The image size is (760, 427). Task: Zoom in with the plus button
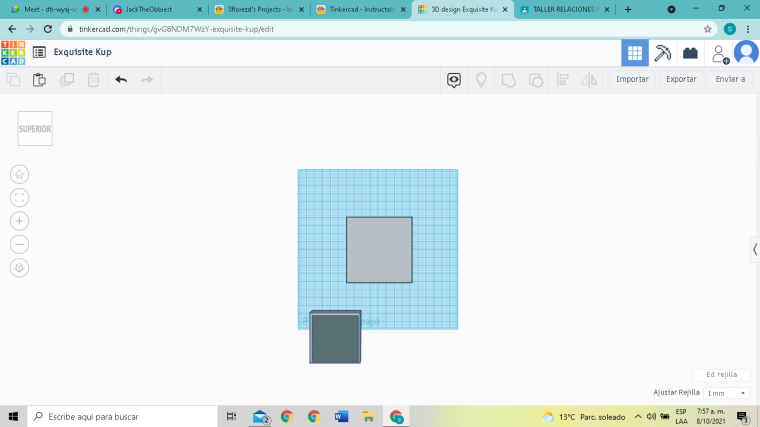coord(19,221)
